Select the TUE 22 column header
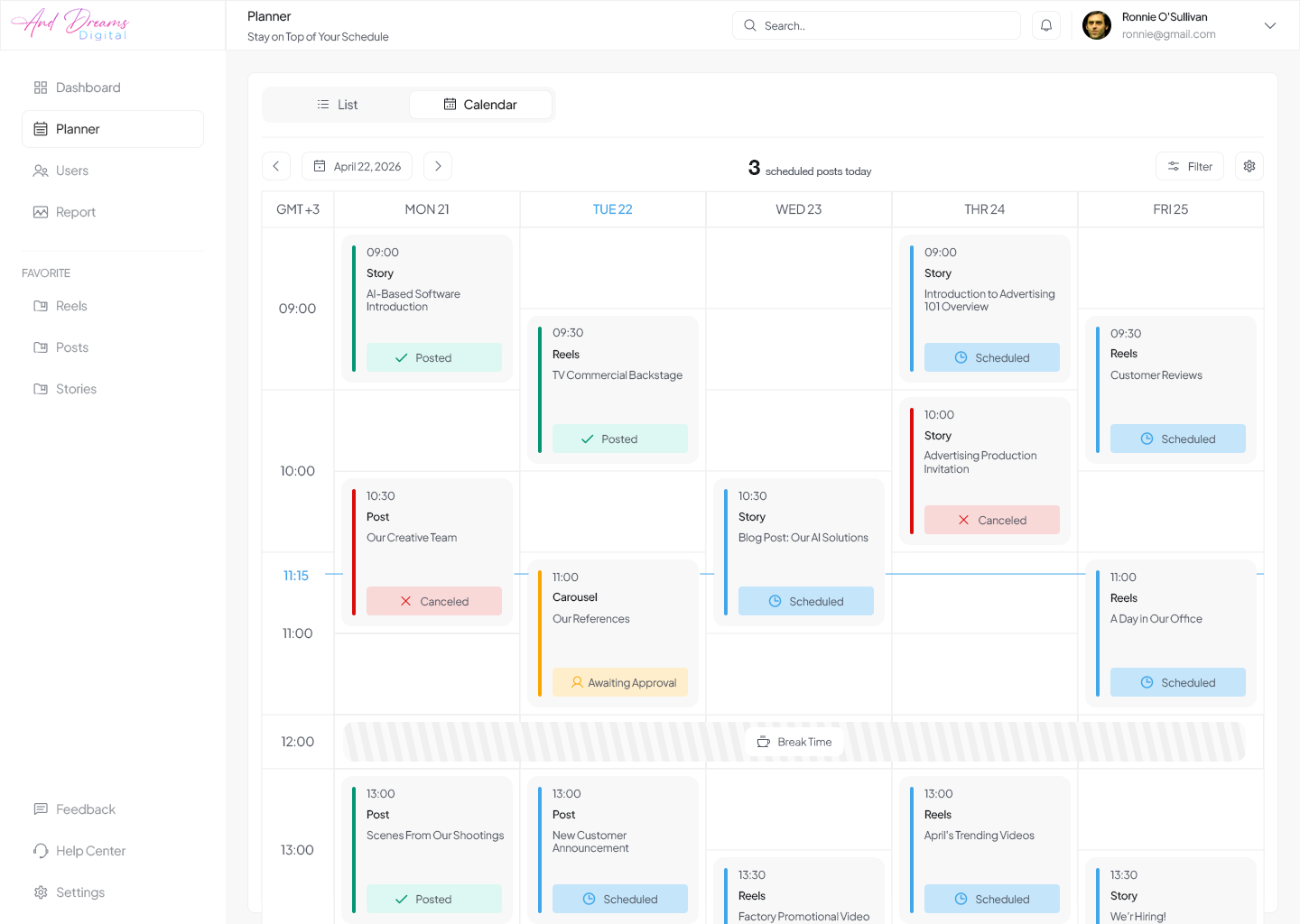 (x=612, y=209)
